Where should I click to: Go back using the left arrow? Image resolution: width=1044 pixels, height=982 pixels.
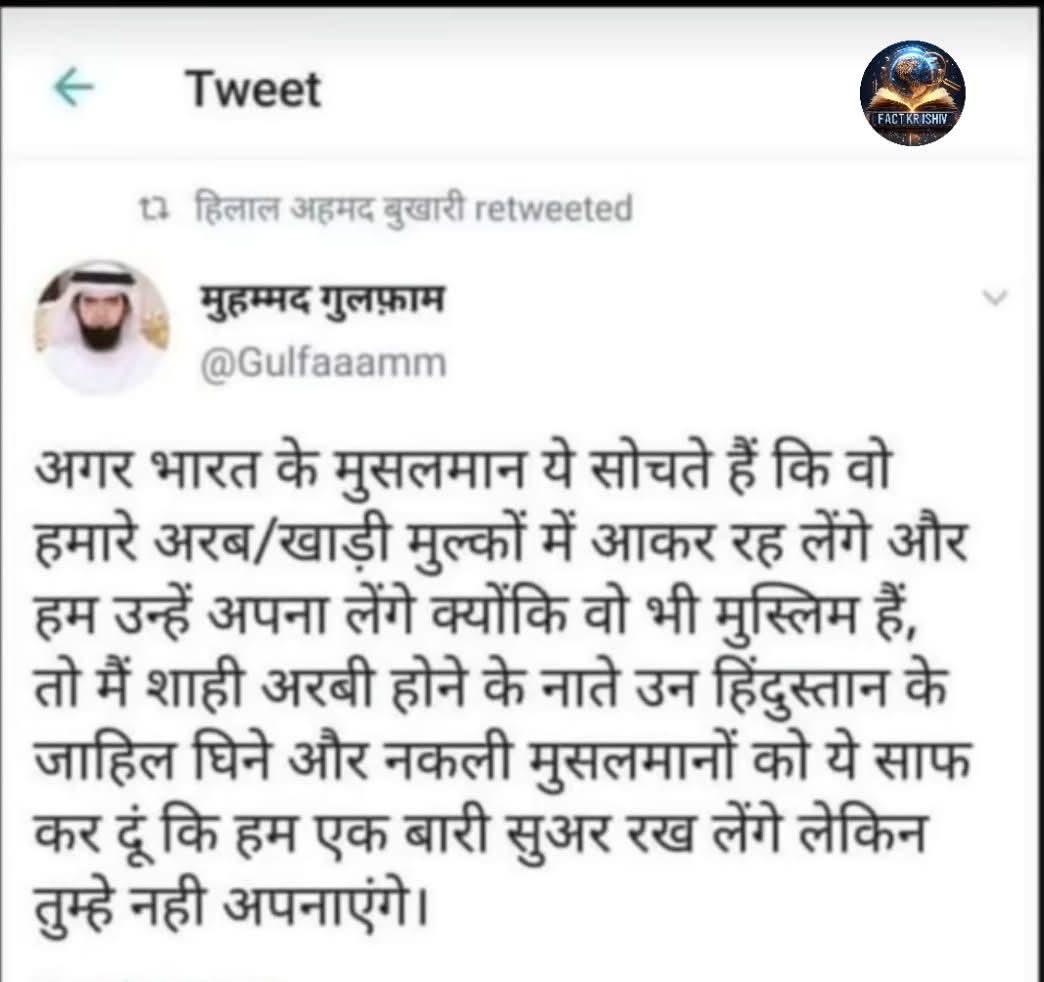[73, 89]
